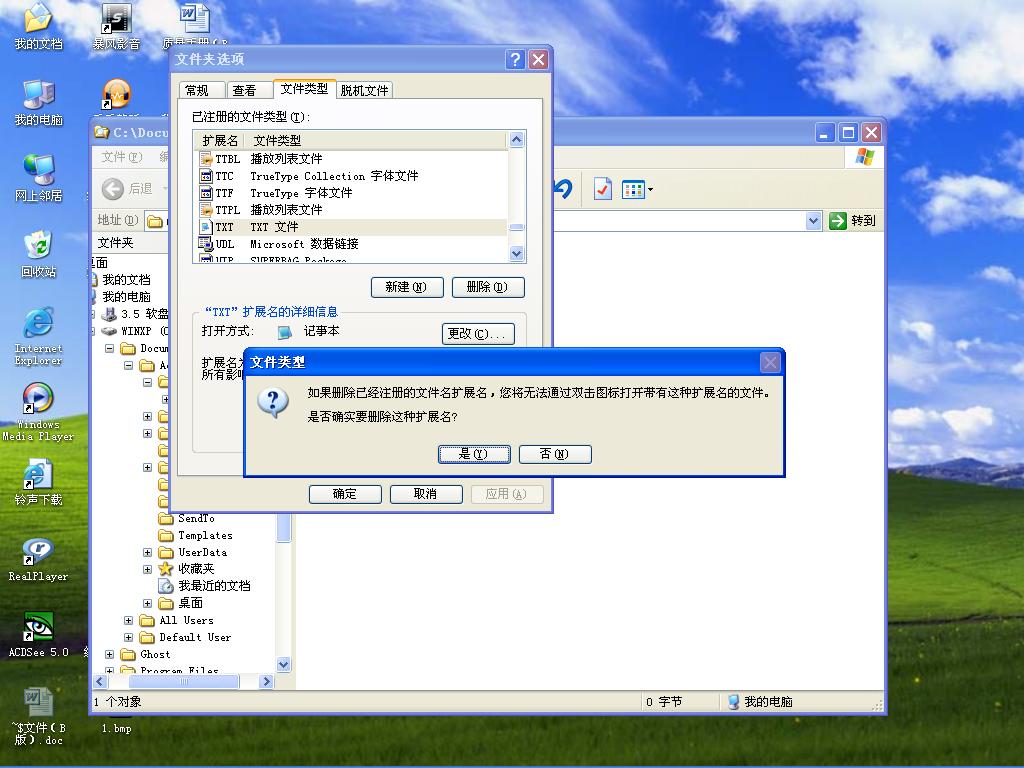Select the UDL Microsoft data link row

point(351,244)
